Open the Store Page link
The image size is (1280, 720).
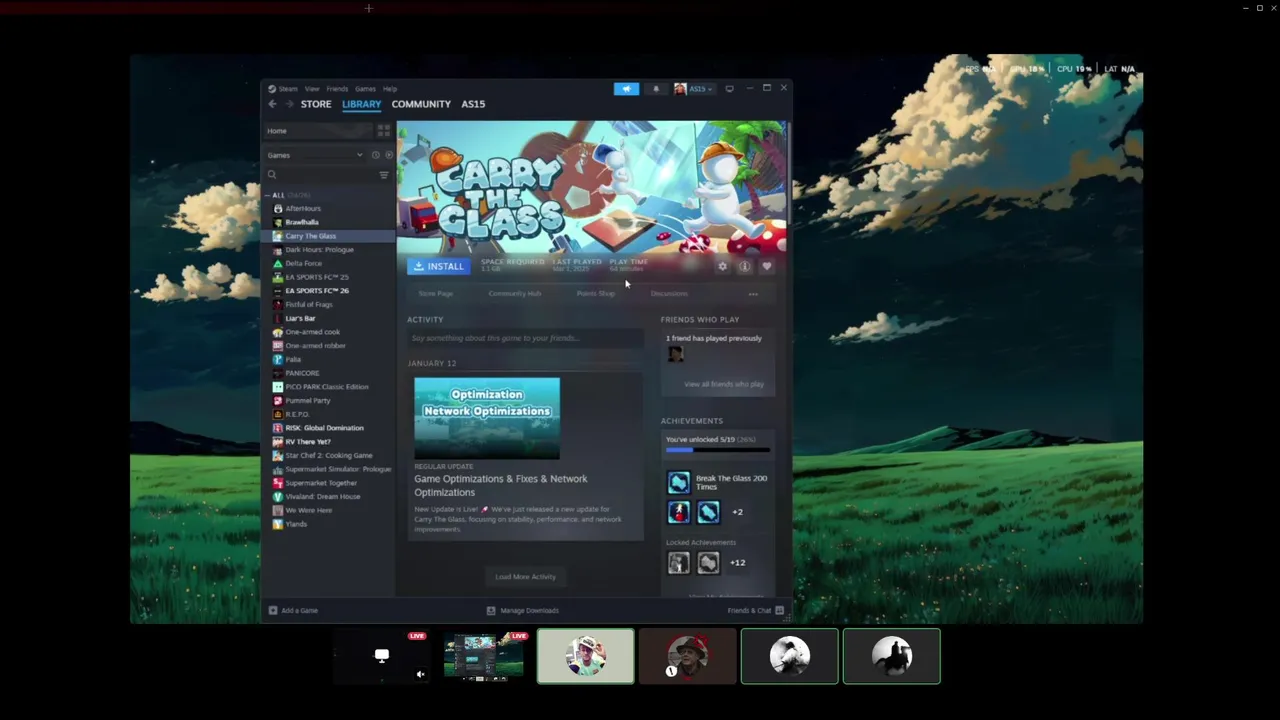(435, 294)
